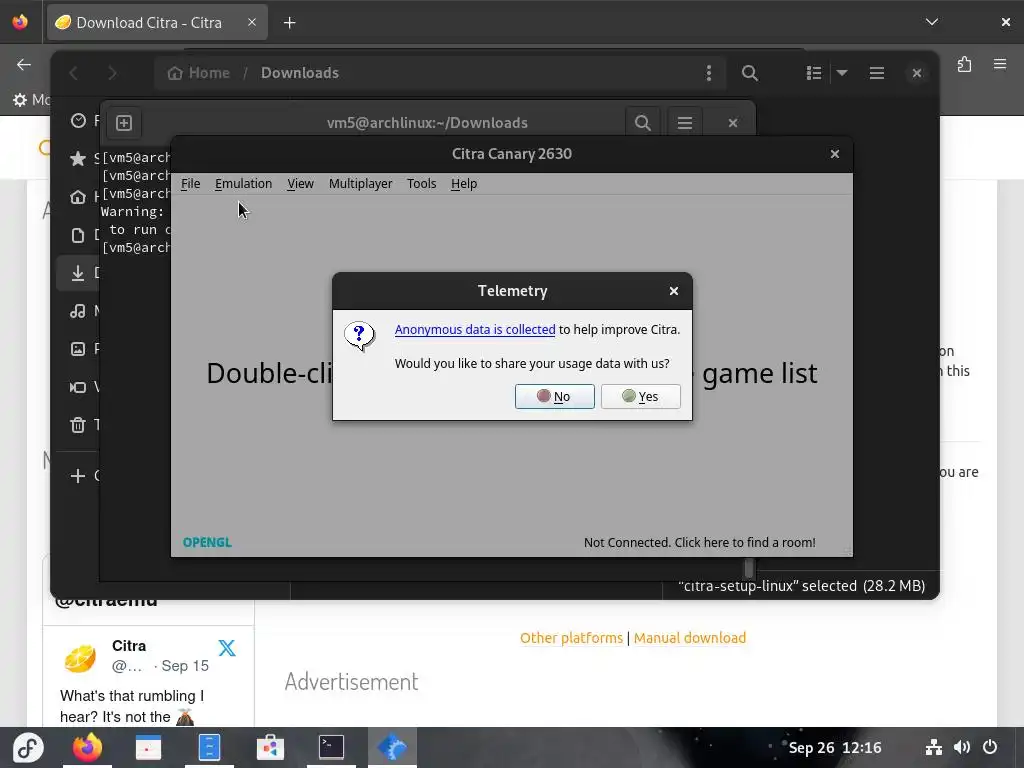Open the Firefox extensions icon
Screen dimensions: 1024x768
tap(965, 65)
